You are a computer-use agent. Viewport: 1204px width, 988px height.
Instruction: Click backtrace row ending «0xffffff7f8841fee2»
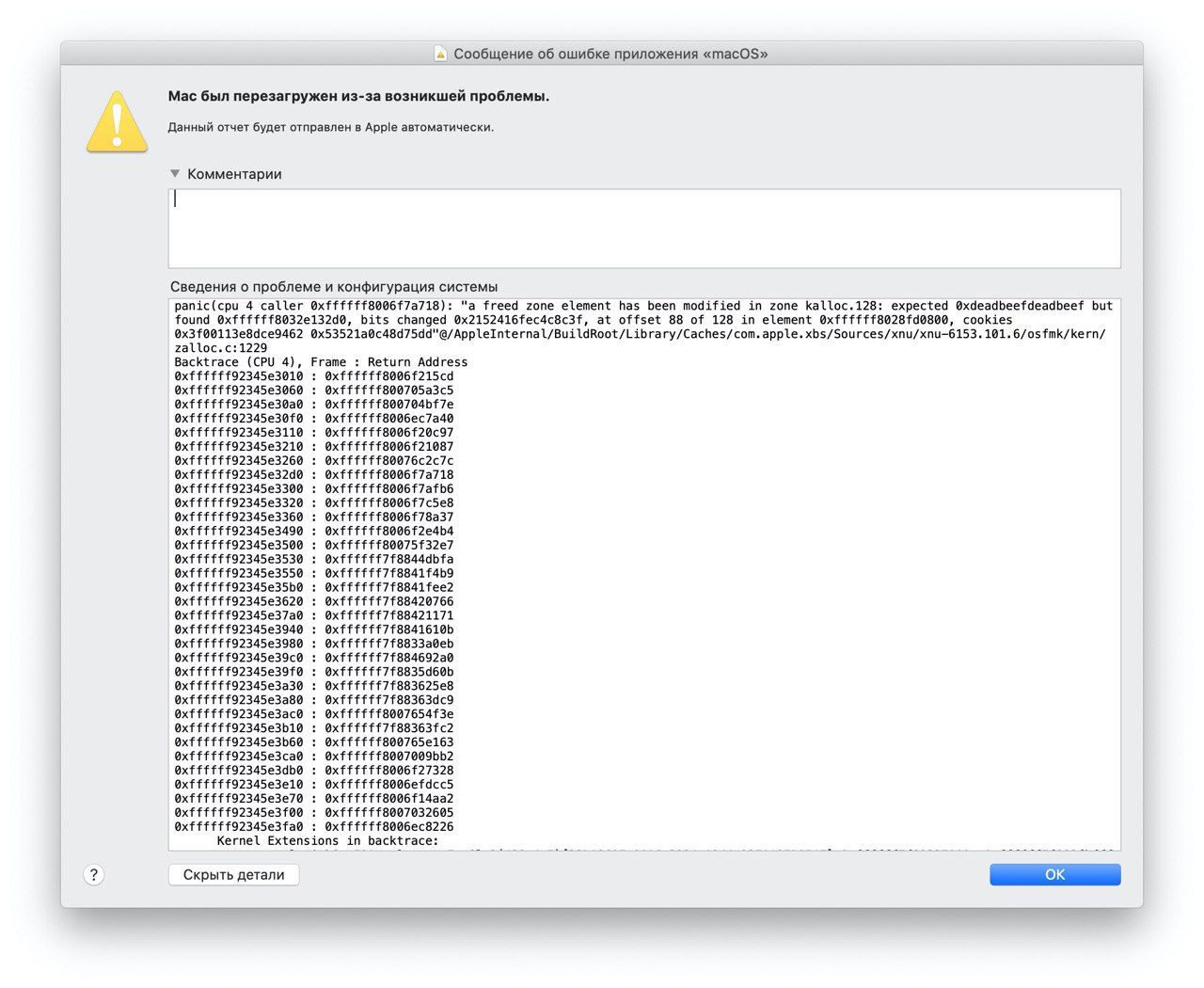coord(314,588)
